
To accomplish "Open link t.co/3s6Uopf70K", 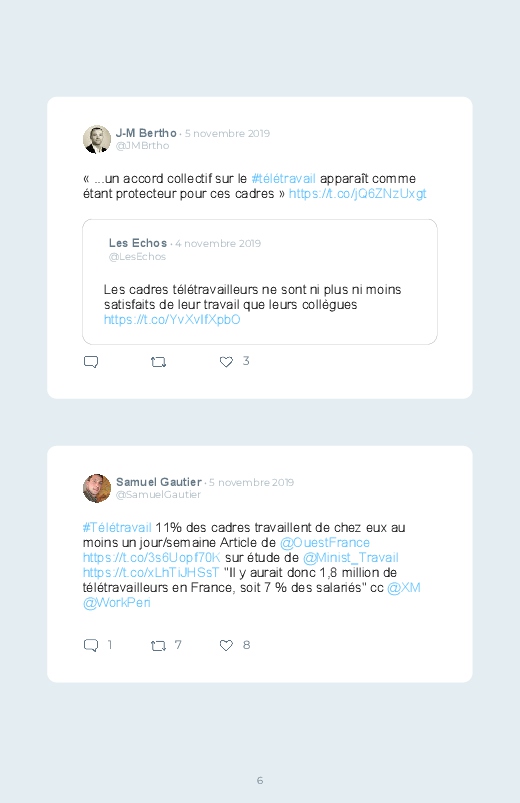I will [152, 557].
